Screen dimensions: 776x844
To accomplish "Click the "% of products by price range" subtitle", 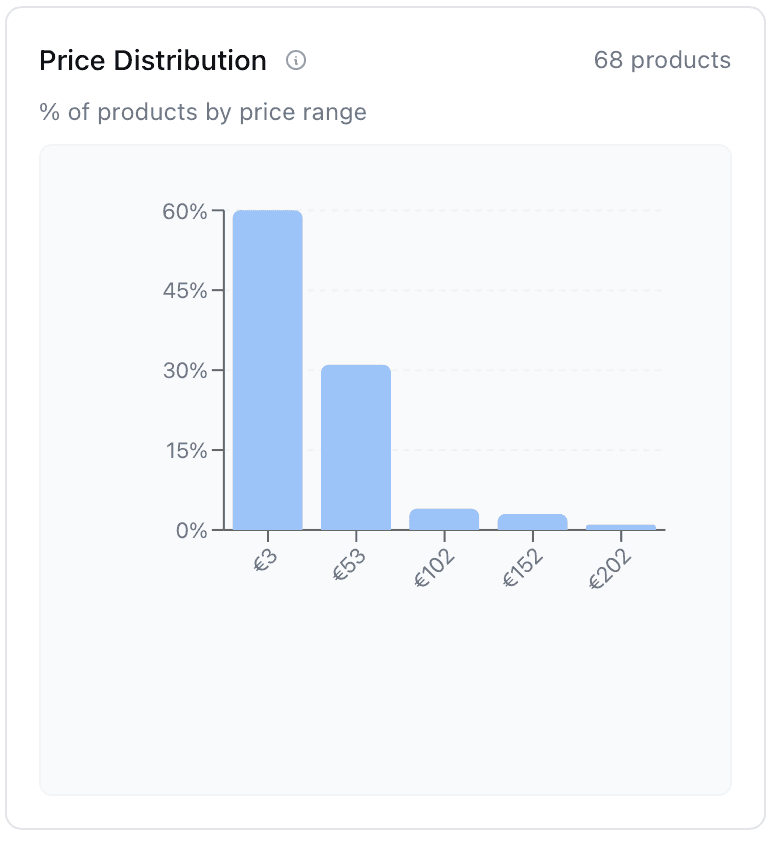I will coord(203,112).
